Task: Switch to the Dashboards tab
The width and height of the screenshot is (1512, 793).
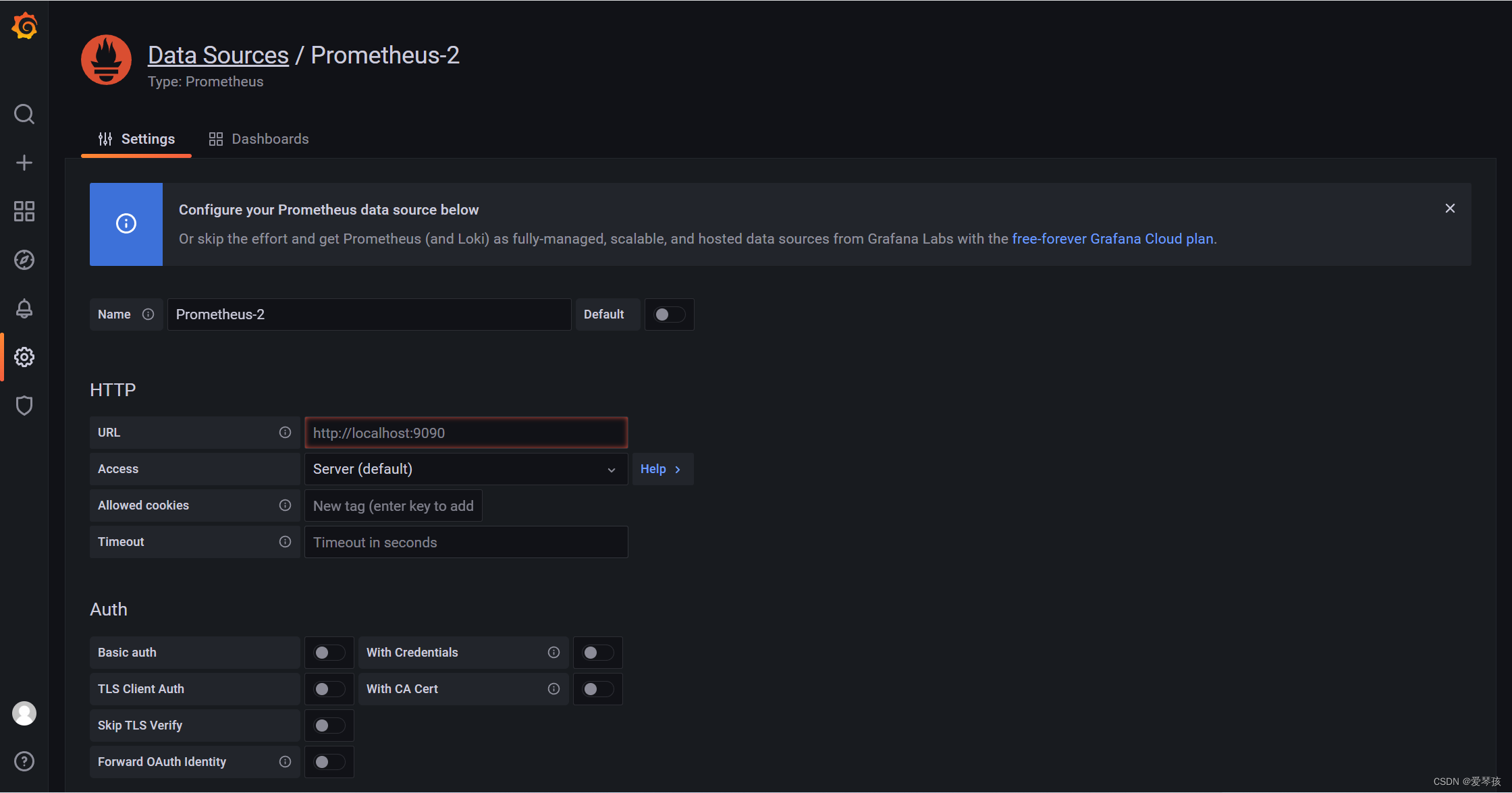Action: click(x=259, y=138)
